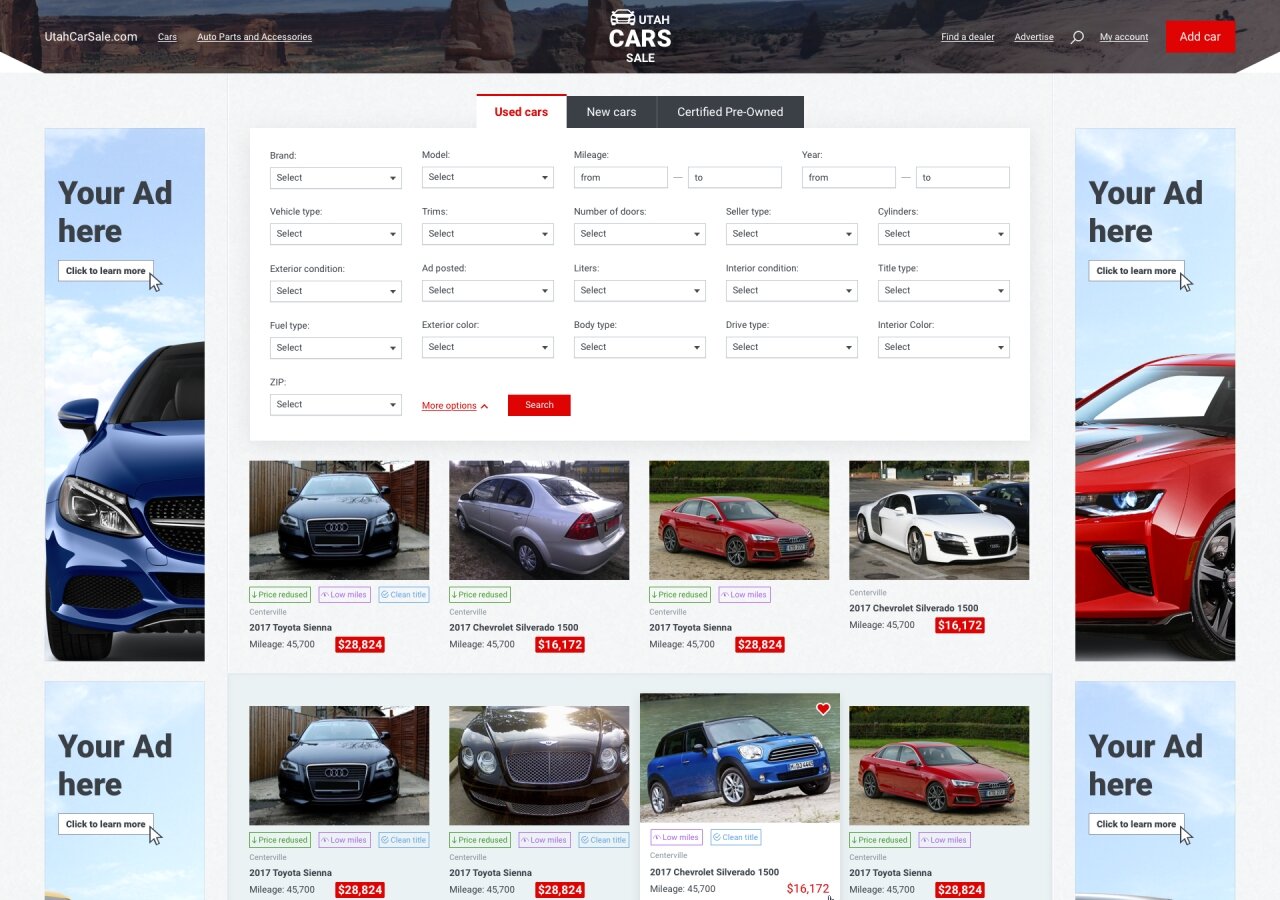
Task: Click the red Search button
Action: coord(539,405)
